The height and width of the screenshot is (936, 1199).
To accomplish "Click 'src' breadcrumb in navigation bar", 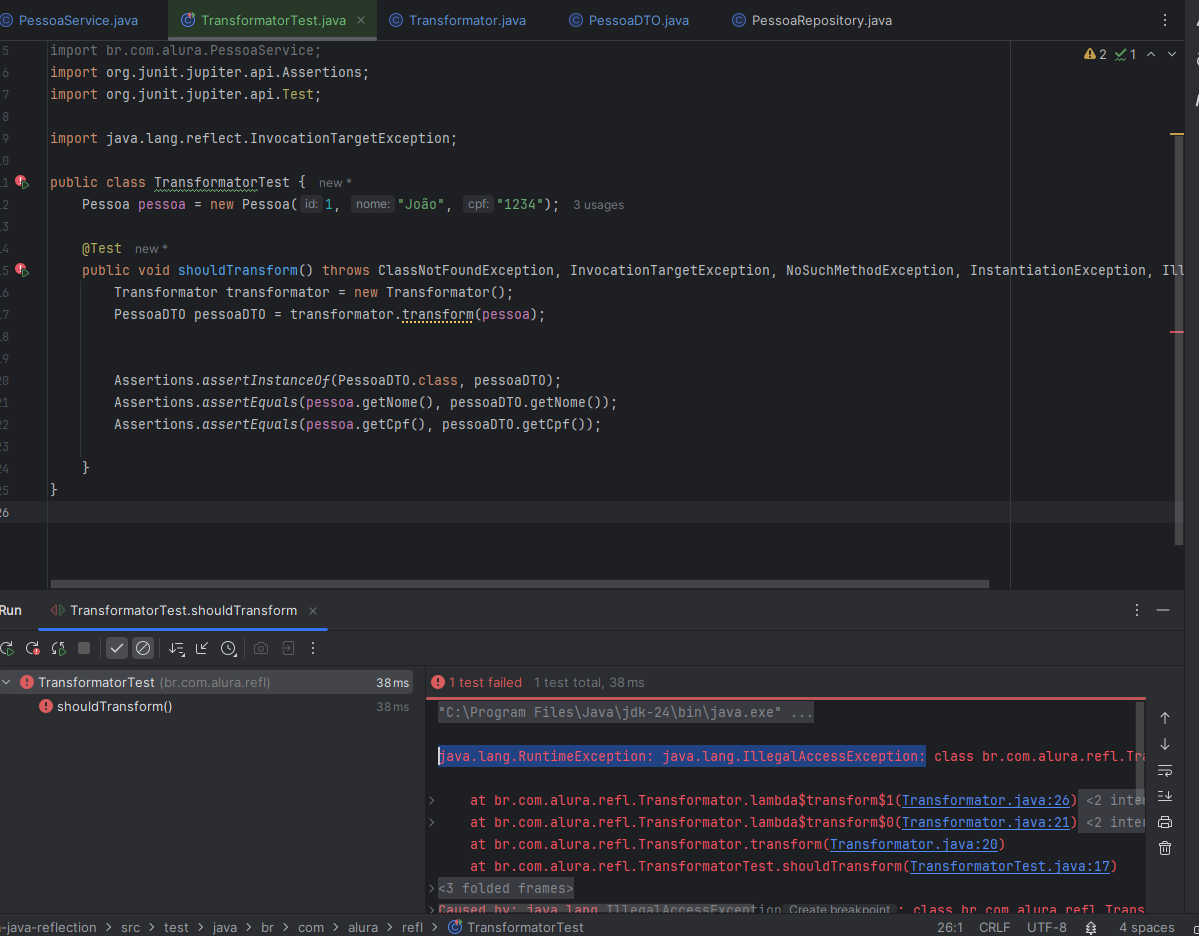I will tap(130, 928).
